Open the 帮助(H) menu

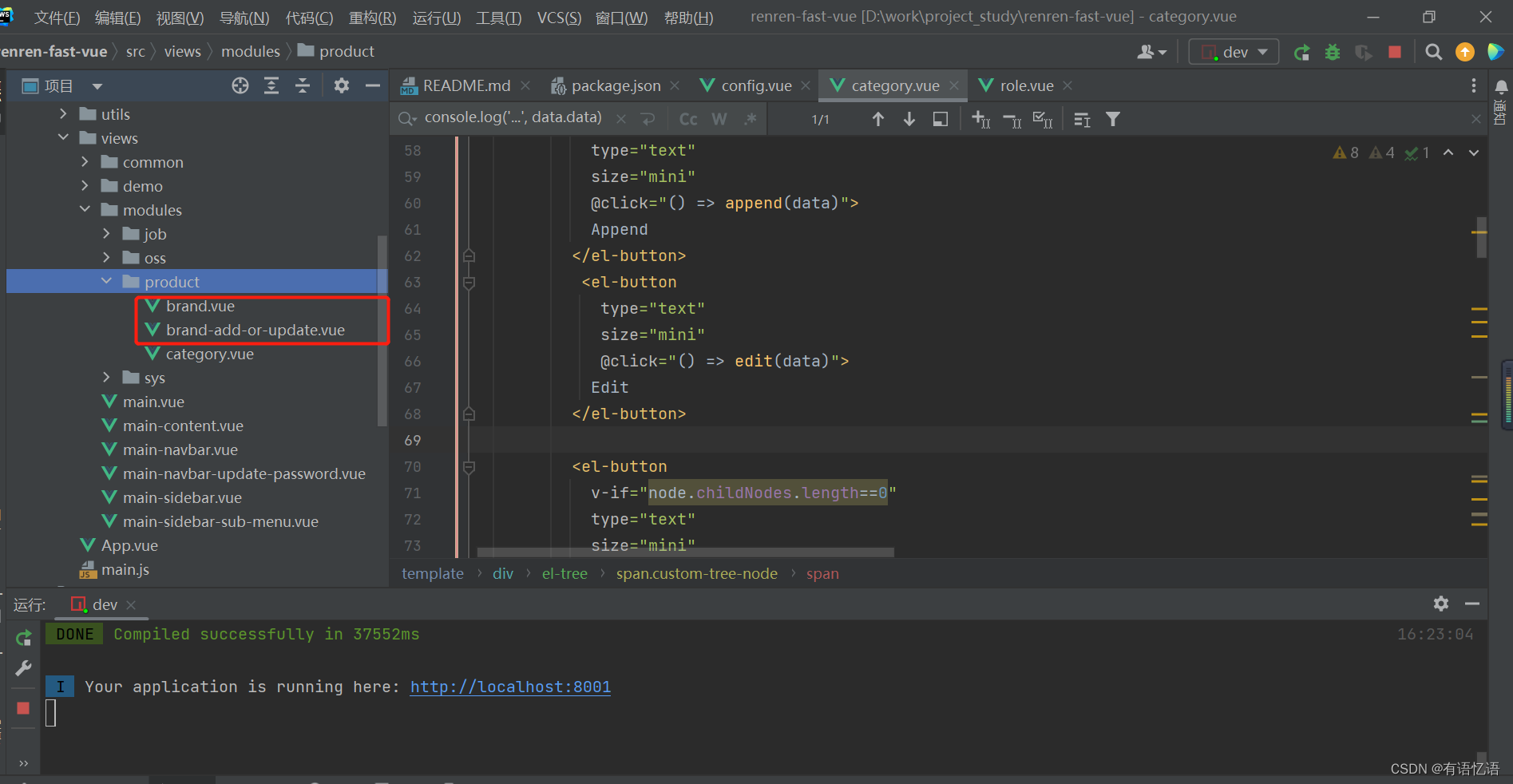point(688,18)
